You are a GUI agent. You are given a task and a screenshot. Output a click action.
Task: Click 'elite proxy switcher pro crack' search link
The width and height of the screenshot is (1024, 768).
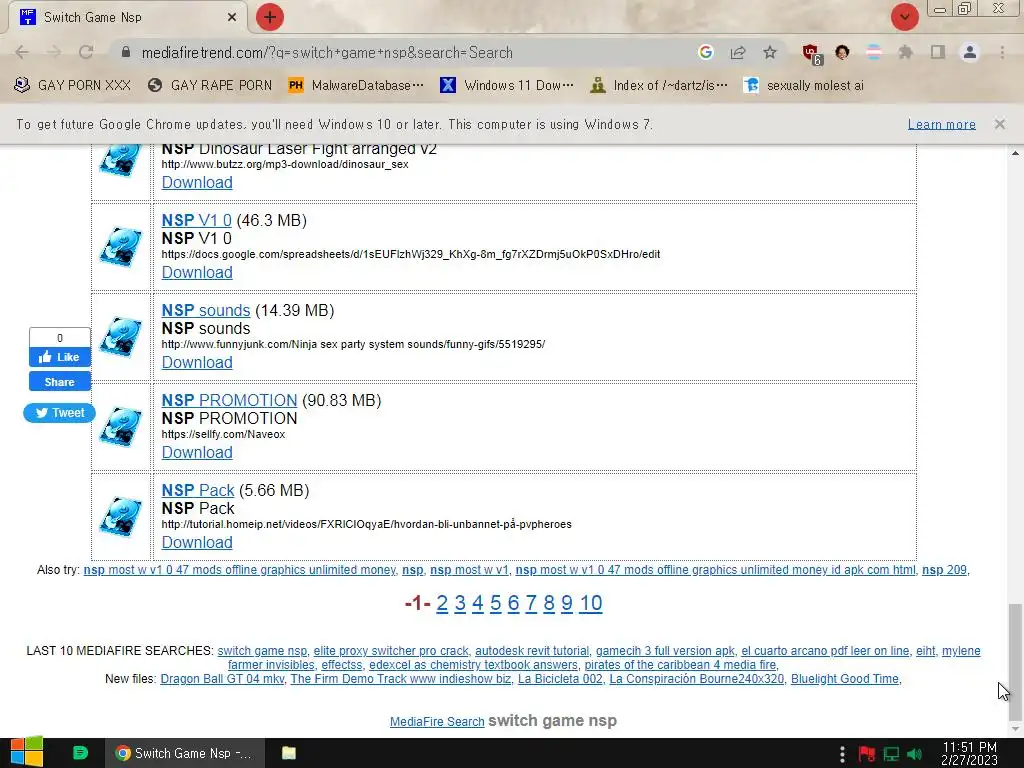[x=391, y=650]
